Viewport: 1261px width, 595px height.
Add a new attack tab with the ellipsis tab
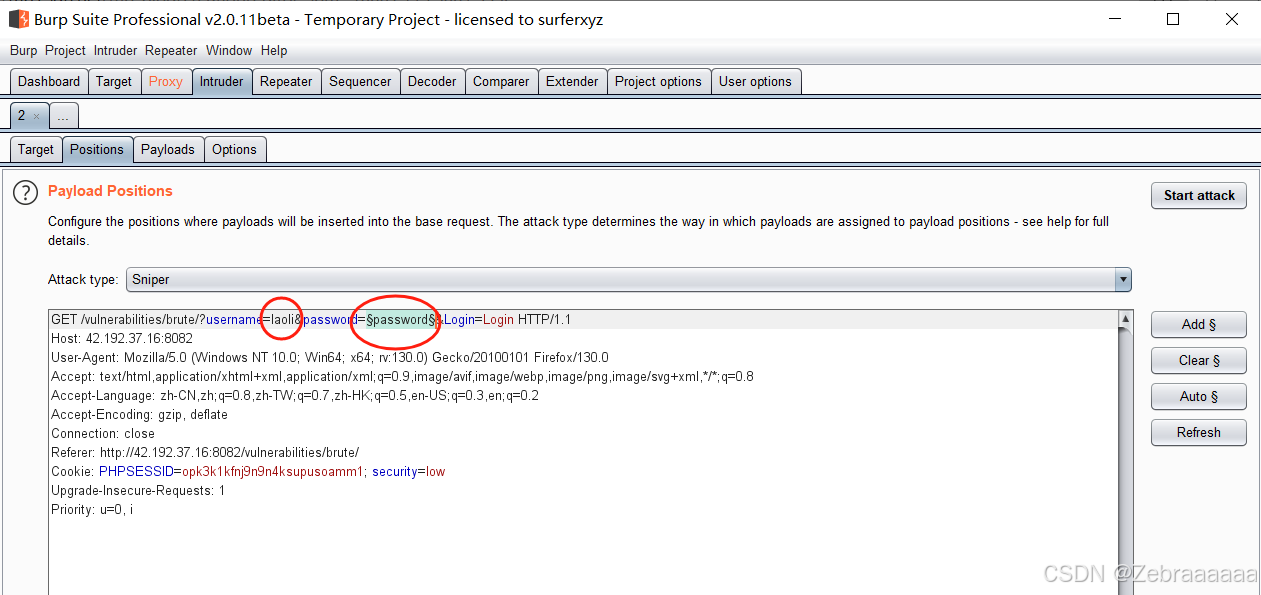(x=63, y=116)
